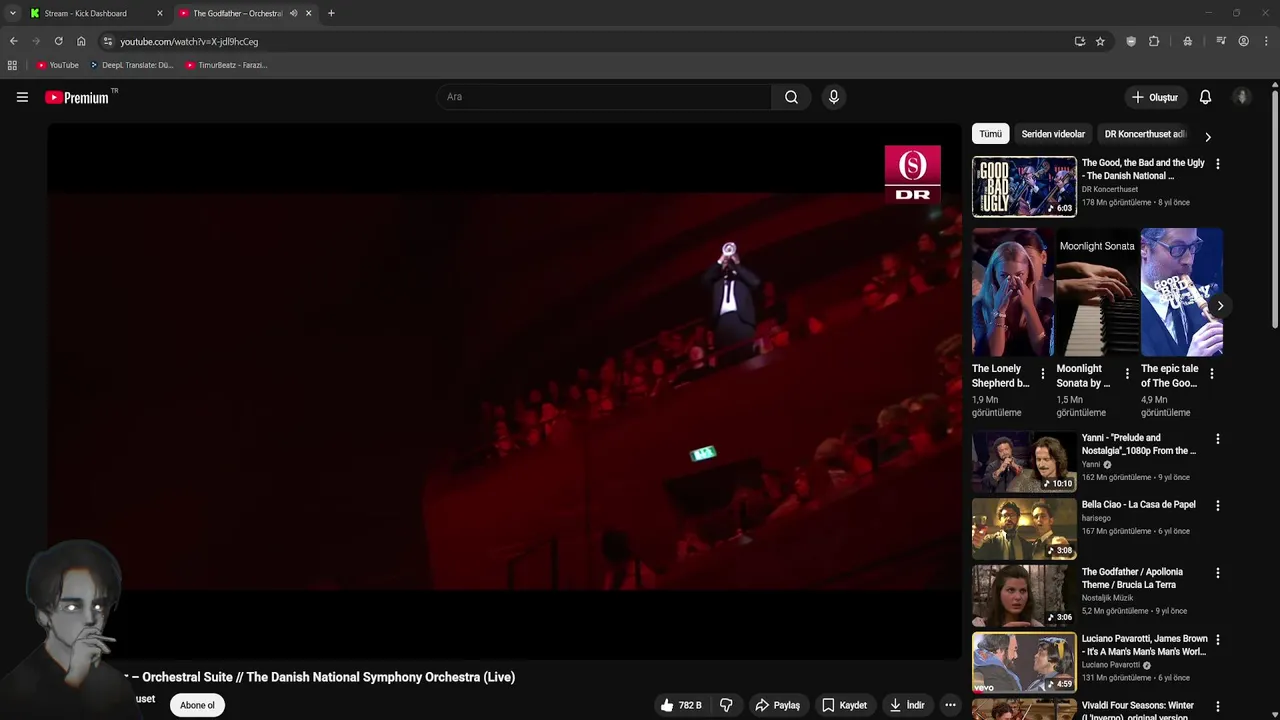Image resolution: width=1280 pixels, height=720 pixels.
Task: Open Godfather Apollonia Theme thumbnail
Action: click(1024, 596)
